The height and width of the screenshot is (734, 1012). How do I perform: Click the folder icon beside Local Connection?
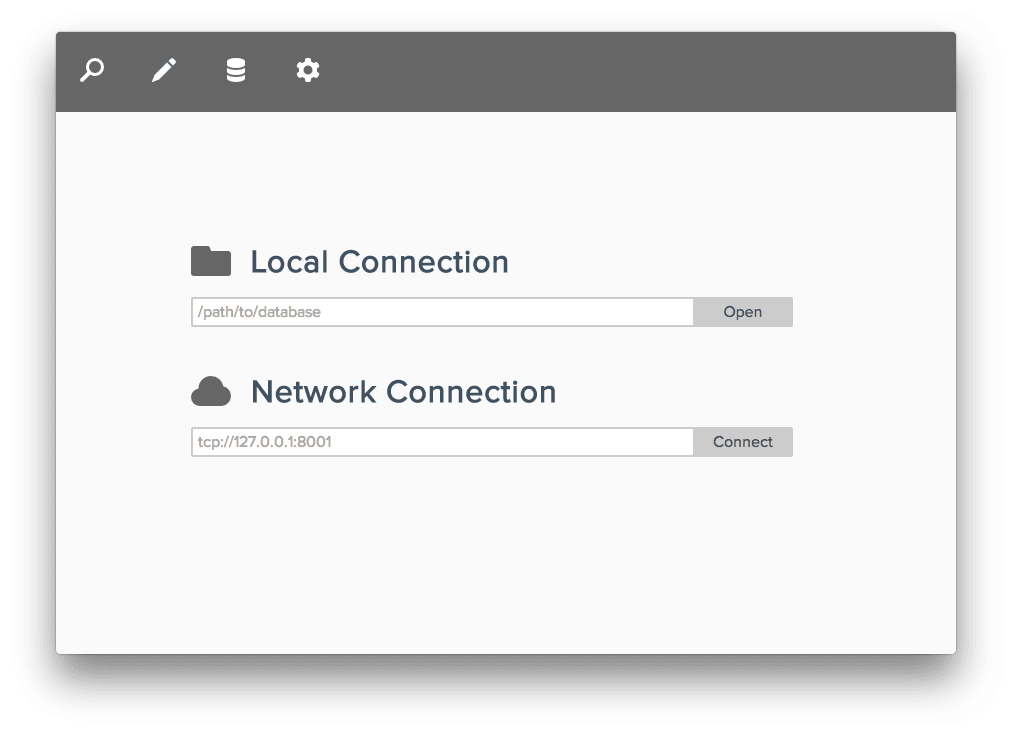211,261
